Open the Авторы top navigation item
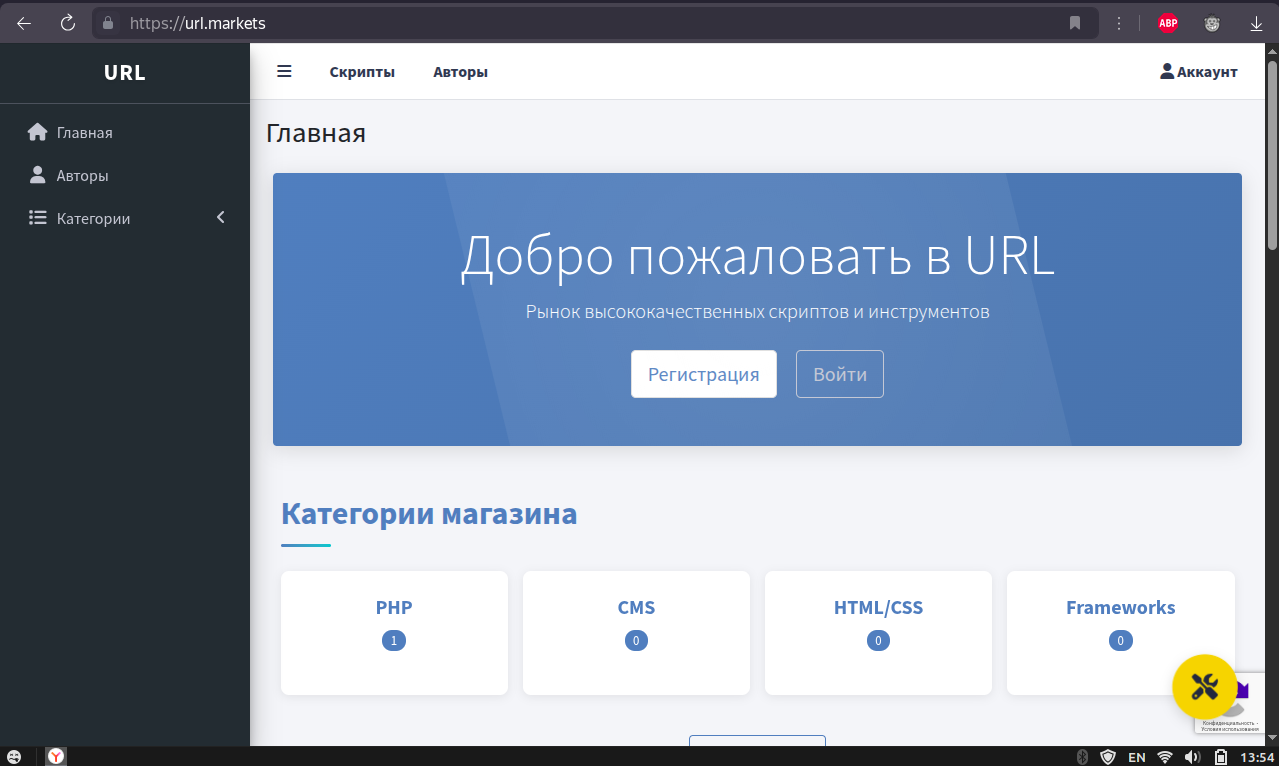Viewport: 1279px width, 766px height. (x=460, y=72)
